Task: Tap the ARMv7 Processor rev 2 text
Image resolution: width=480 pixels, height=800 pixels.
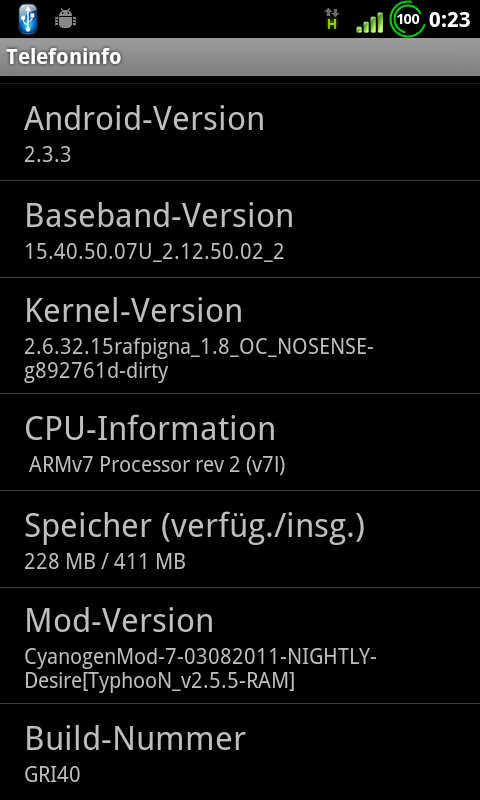Action: pos(157,465)
